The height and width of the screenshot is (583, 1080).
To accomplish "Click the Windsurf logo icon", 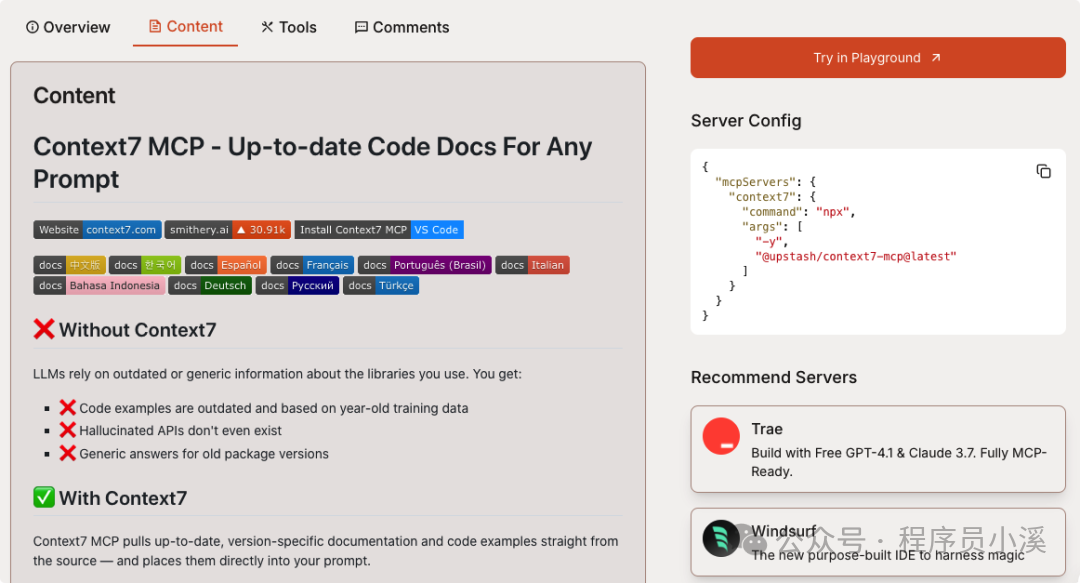I will coord(721,538).
